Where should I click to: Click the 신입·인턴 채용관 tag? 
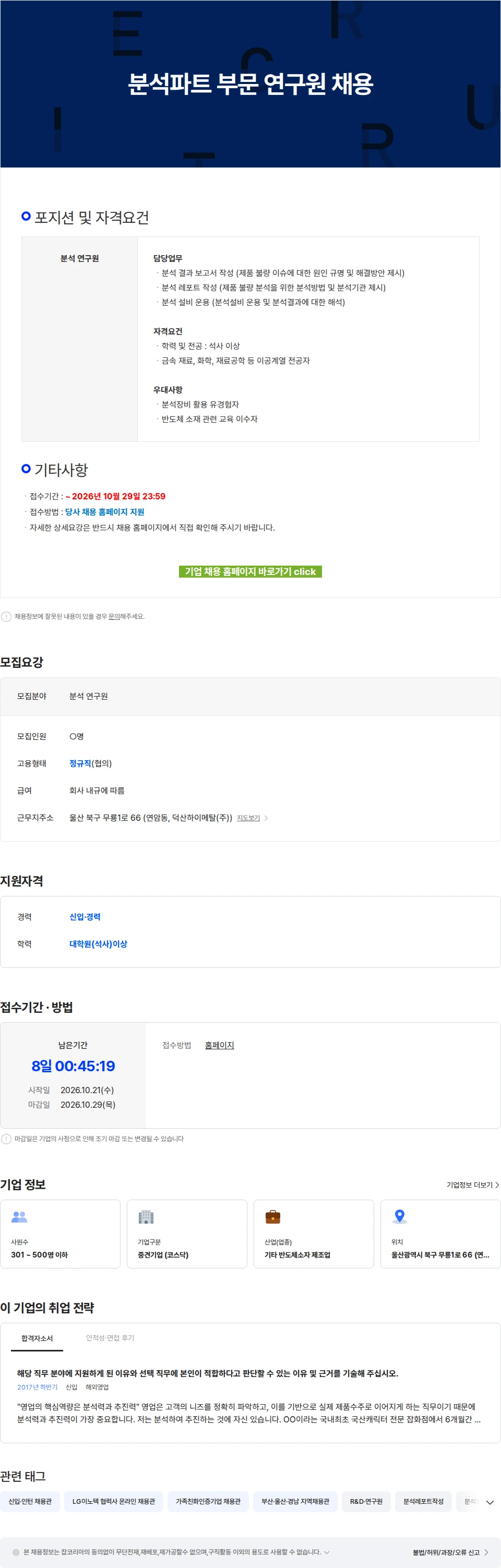click(x=30, y=1502)
